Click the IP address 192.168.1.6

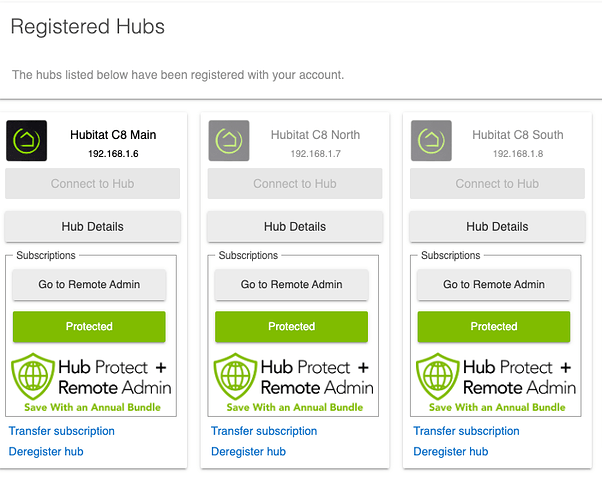tap(113, 154)
